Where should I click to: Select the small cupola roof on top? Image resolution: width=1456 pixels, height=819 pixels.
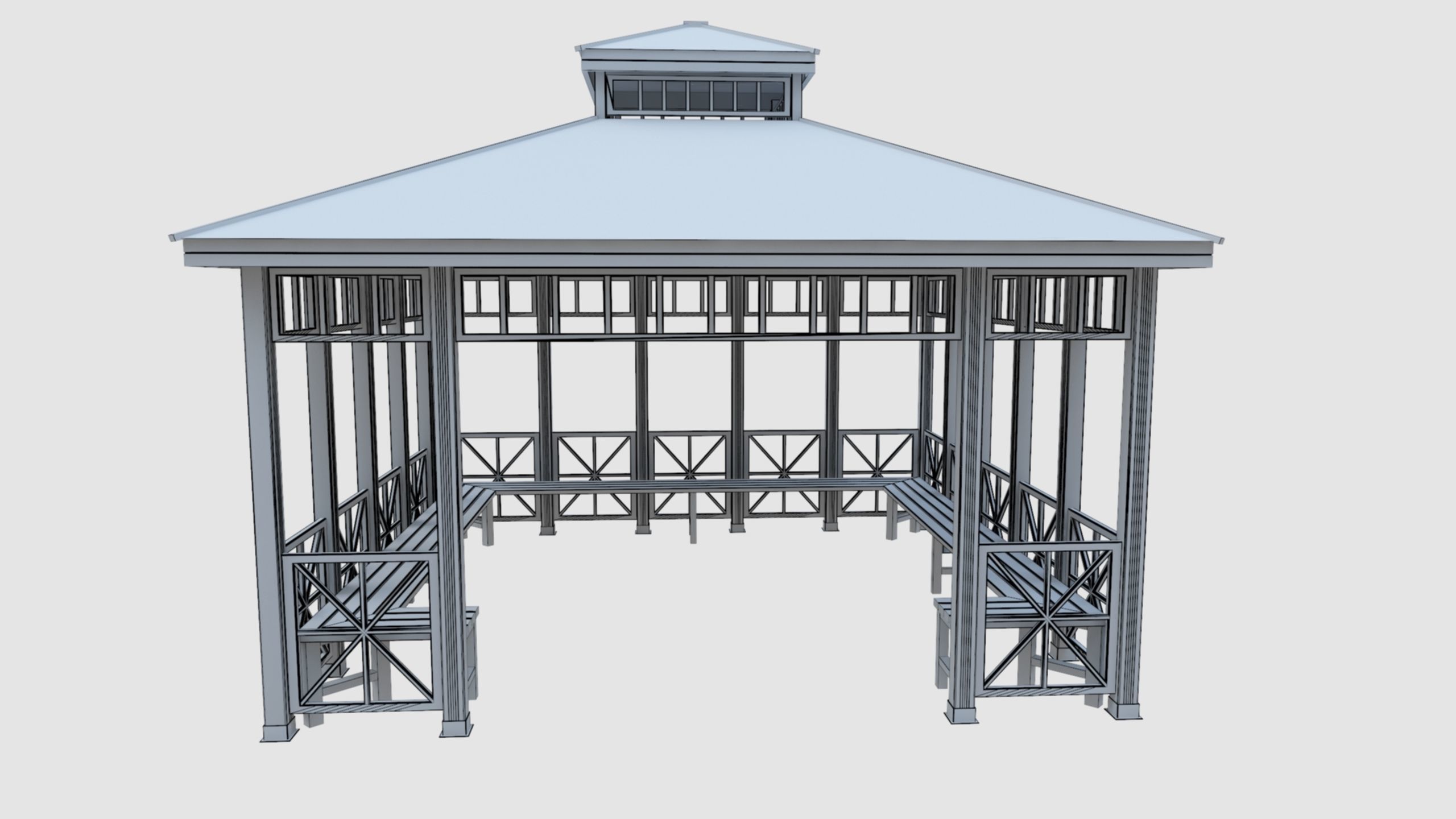click(698, 46)
